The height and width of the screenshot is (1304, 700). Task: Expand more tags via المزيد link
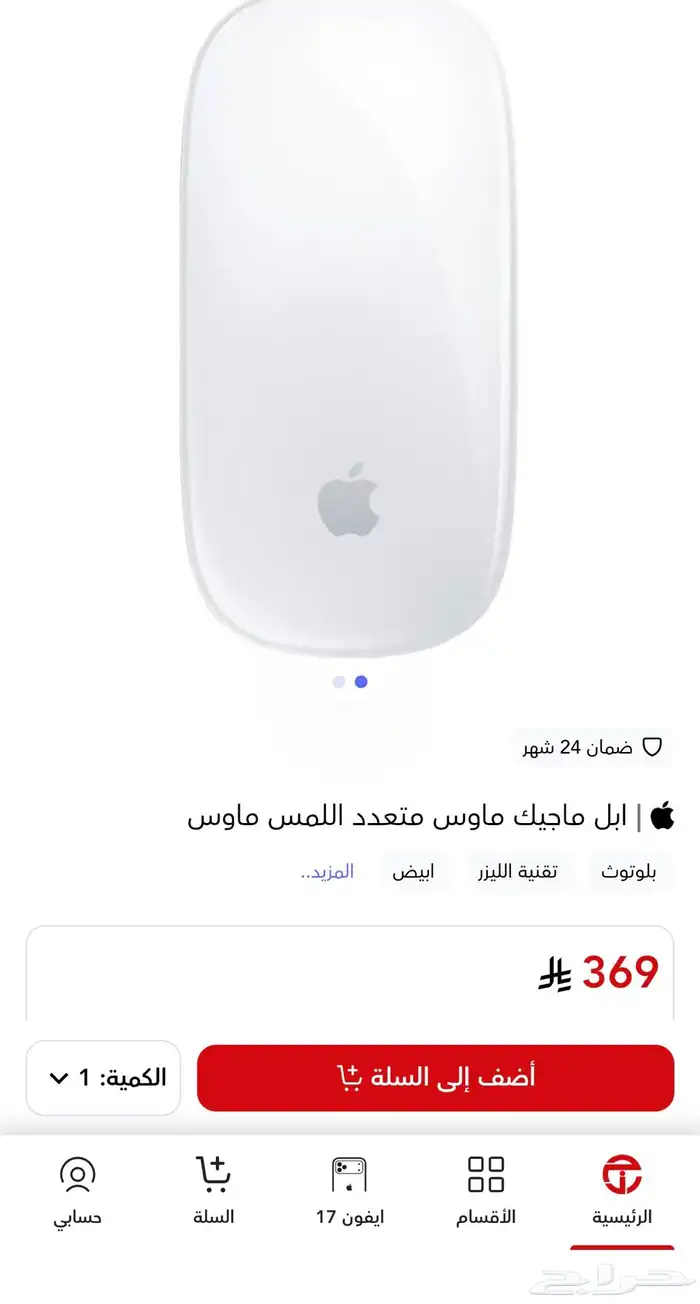click(x=328, y=871)
